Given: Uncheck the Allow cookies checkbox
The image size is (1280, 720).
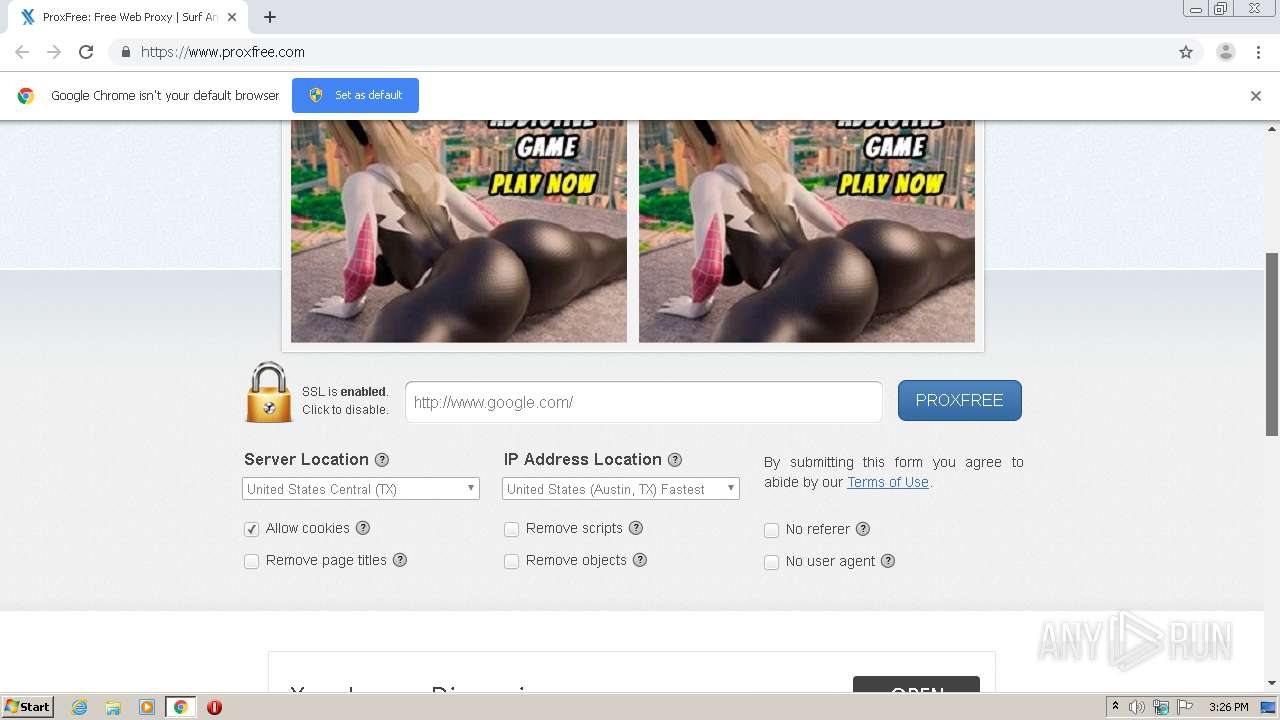Looking at the screenshot, I should click(252, 529).
